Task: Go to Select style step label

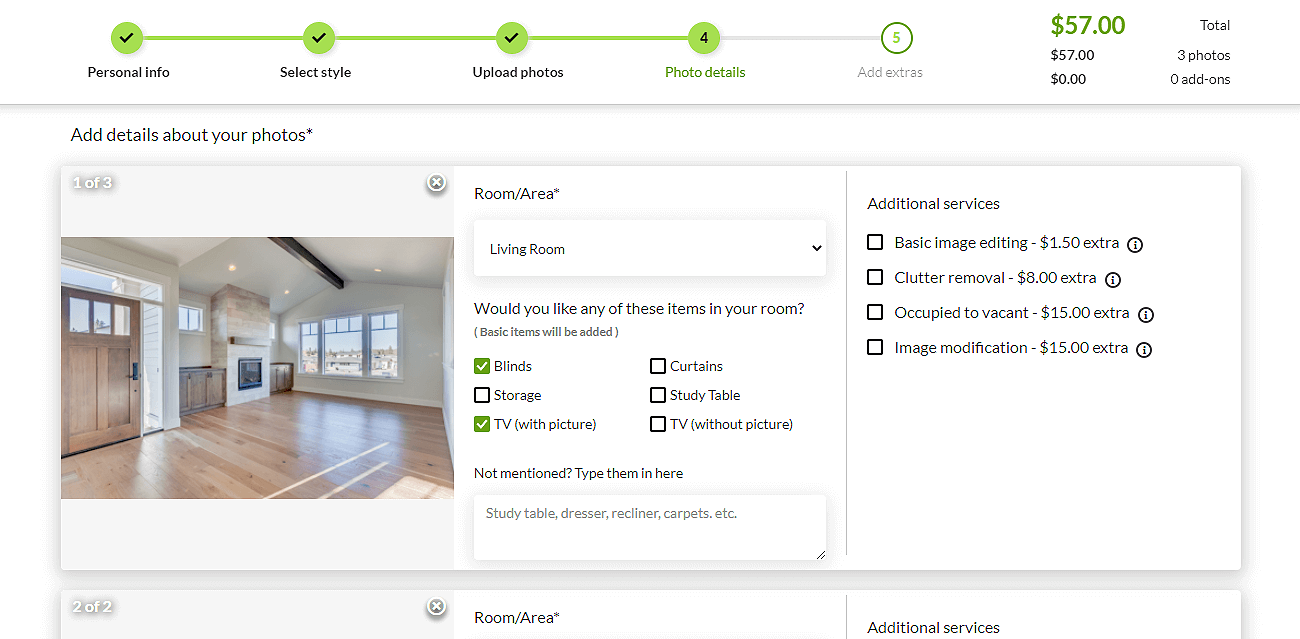Action: pyautogui.click(x=315, y=72)
